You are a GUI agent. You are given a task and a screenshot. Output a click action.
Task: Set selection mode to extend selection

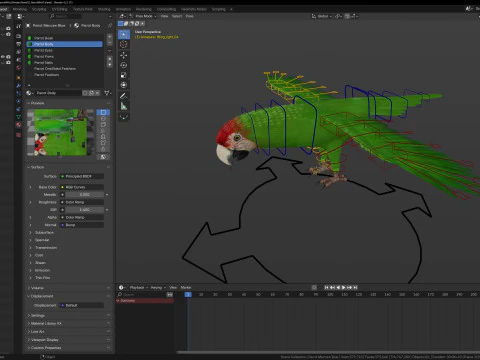click(x=126, y=24)
